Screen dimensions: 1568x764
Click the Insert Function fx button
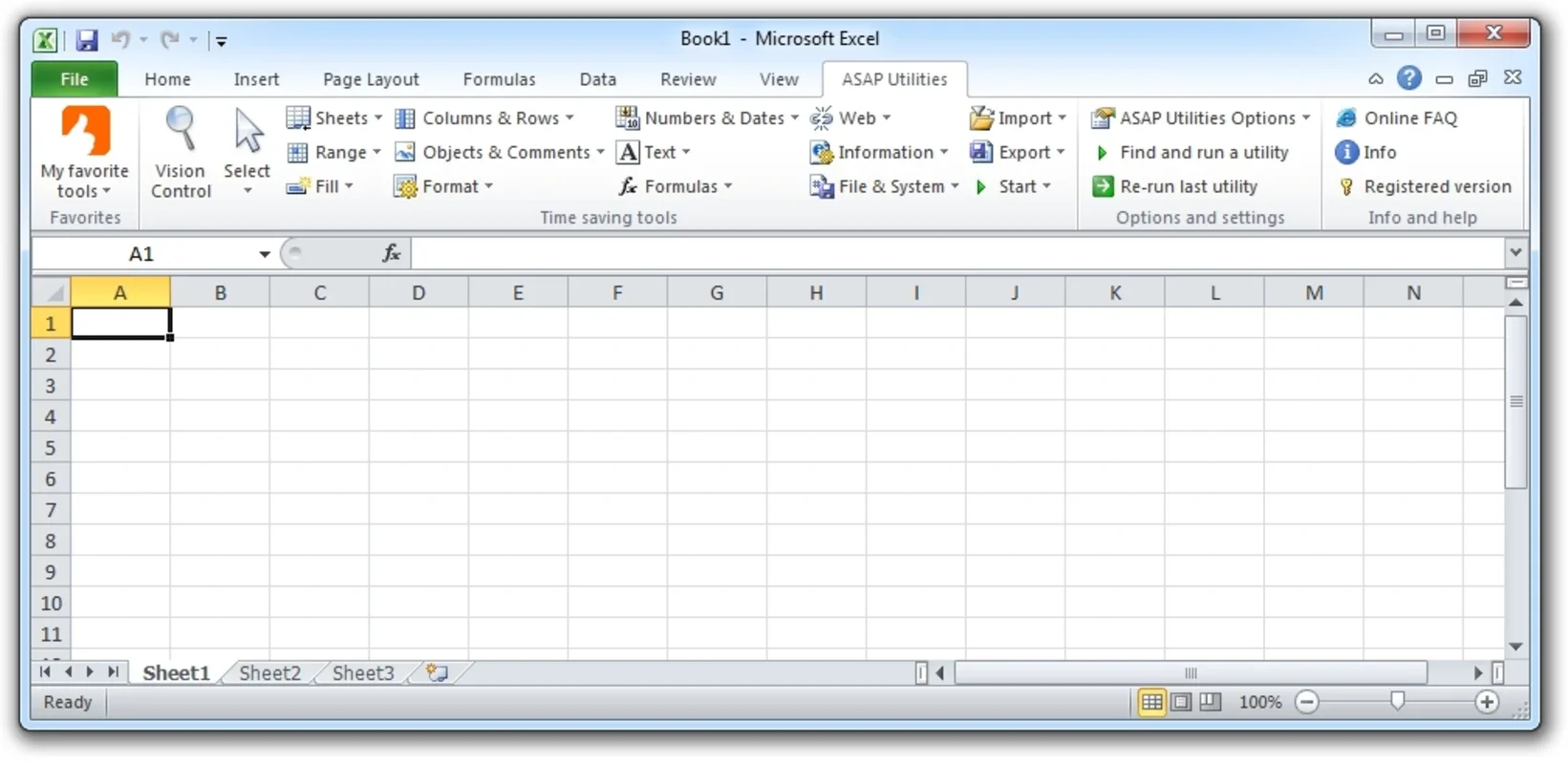(391, 253)
